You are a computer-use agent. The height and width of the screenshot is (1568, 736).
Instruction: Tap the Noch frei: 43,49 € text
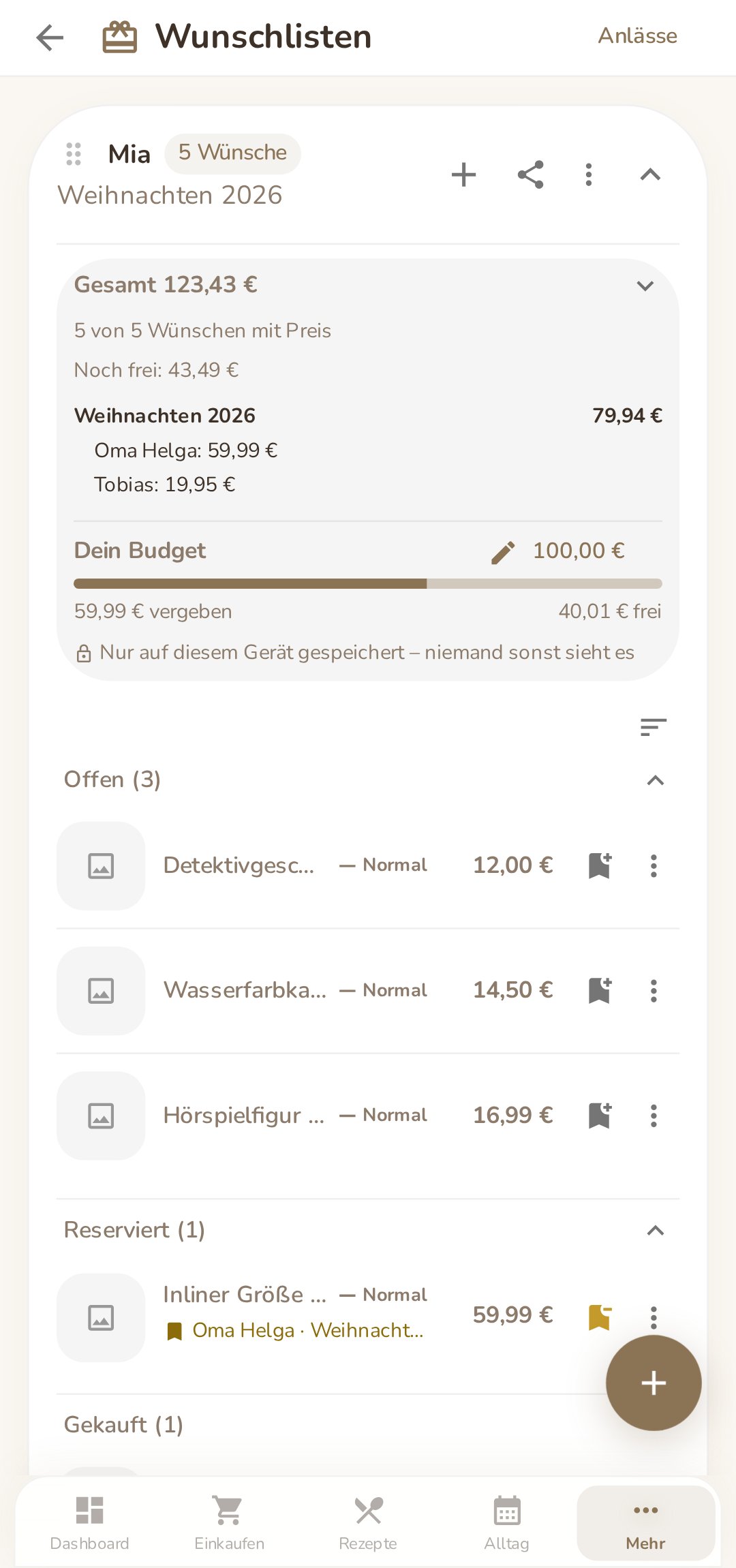coord(156,370)
